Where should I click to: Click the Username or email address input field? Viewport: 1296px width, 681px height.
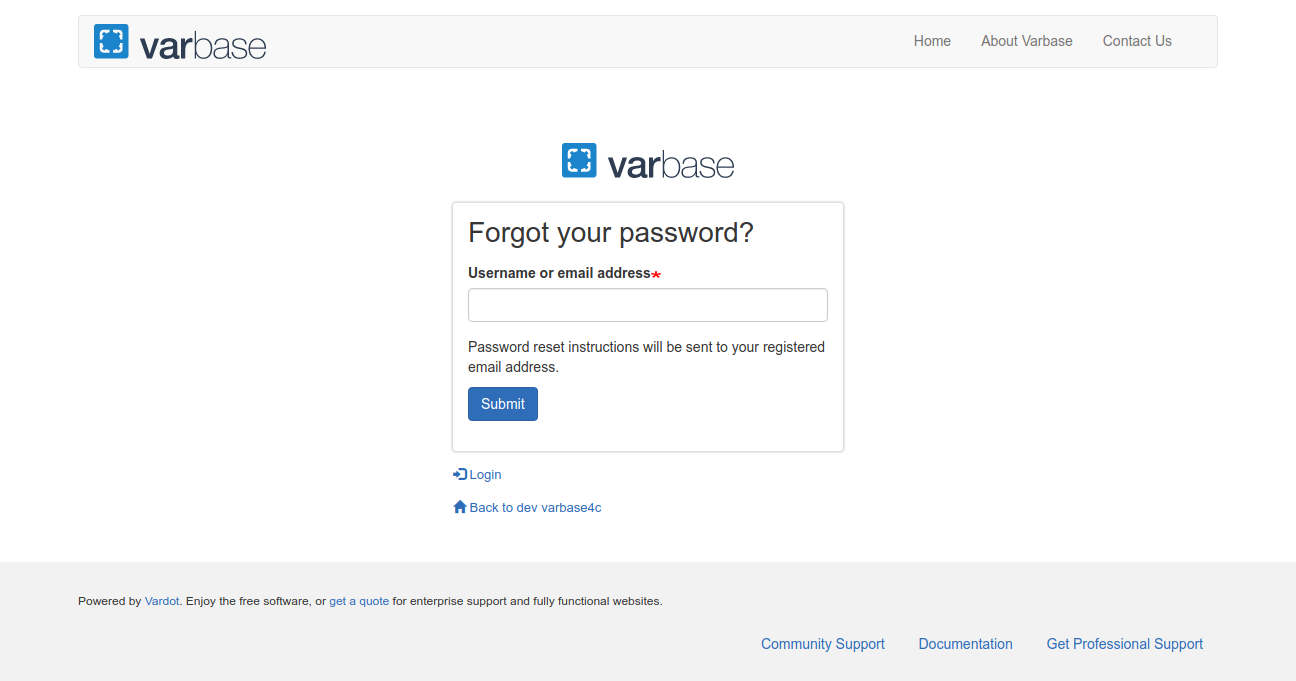pos(647,304)
